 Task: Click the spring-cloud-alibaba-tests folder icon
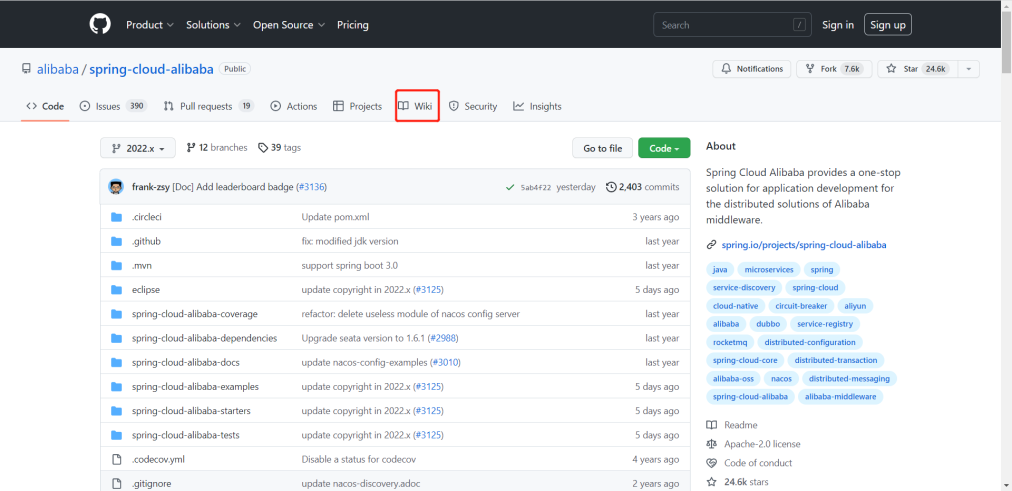coord(116,435)
